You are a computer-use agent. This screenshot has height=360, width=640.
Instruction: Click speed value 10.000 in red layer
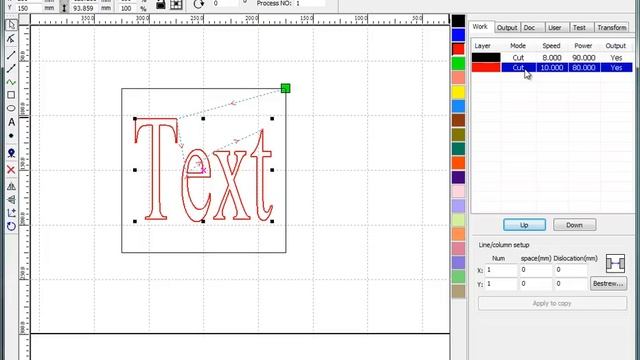tap(551, 67)
